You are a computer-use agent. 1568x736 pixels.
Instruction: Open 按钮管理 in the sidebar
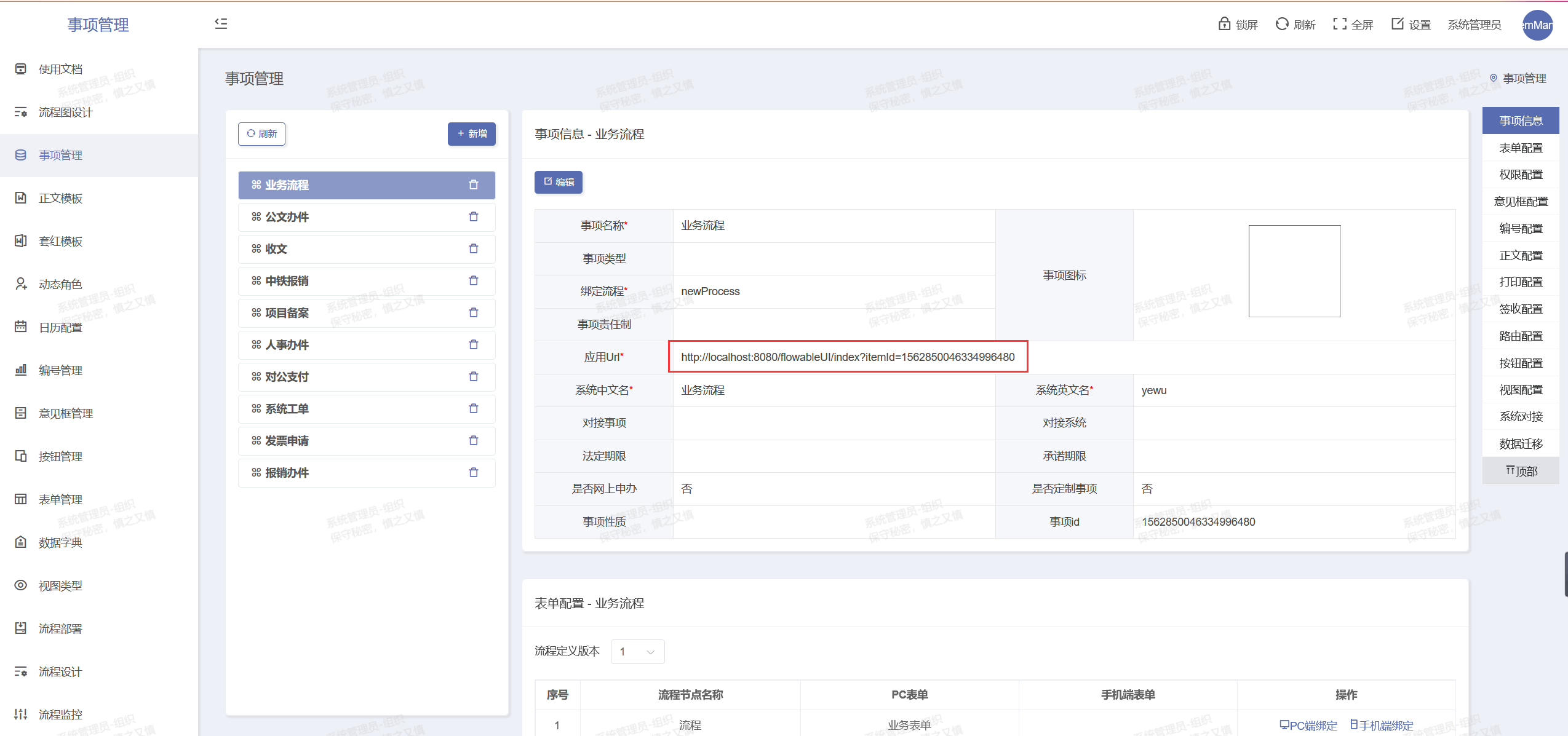(x=99, y=456)
